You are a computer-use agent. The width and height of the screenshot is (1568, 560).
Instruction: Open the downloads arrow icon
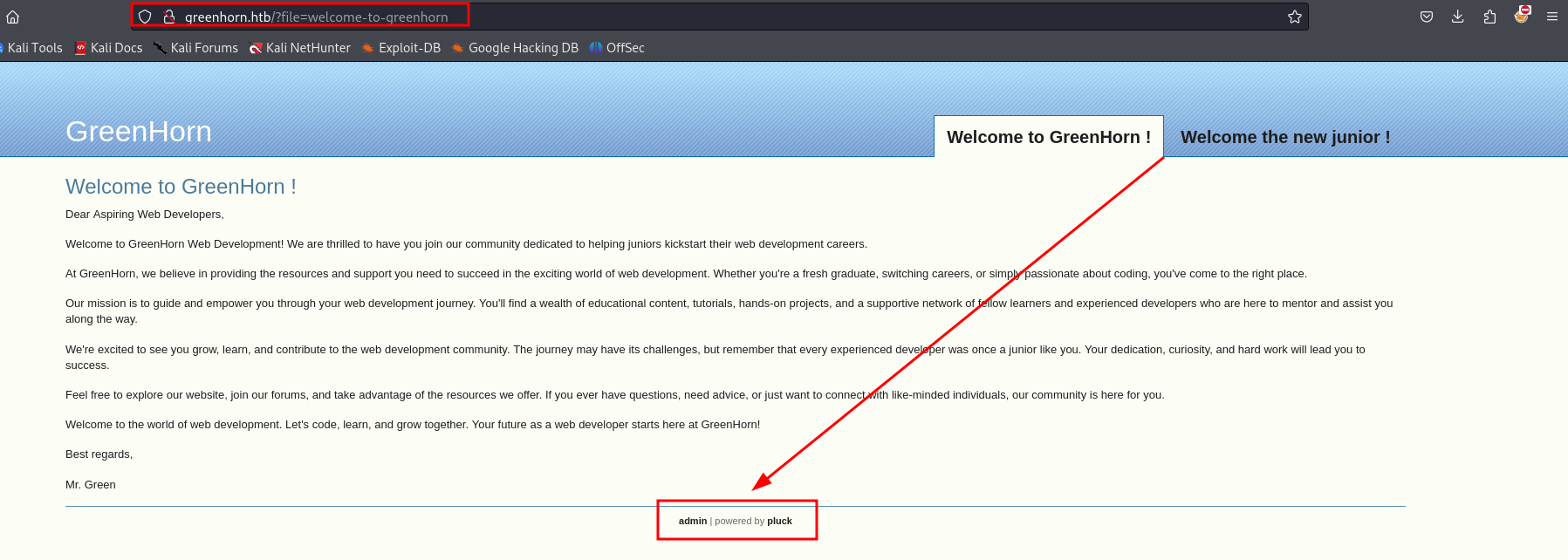[x=1458, y=17]
